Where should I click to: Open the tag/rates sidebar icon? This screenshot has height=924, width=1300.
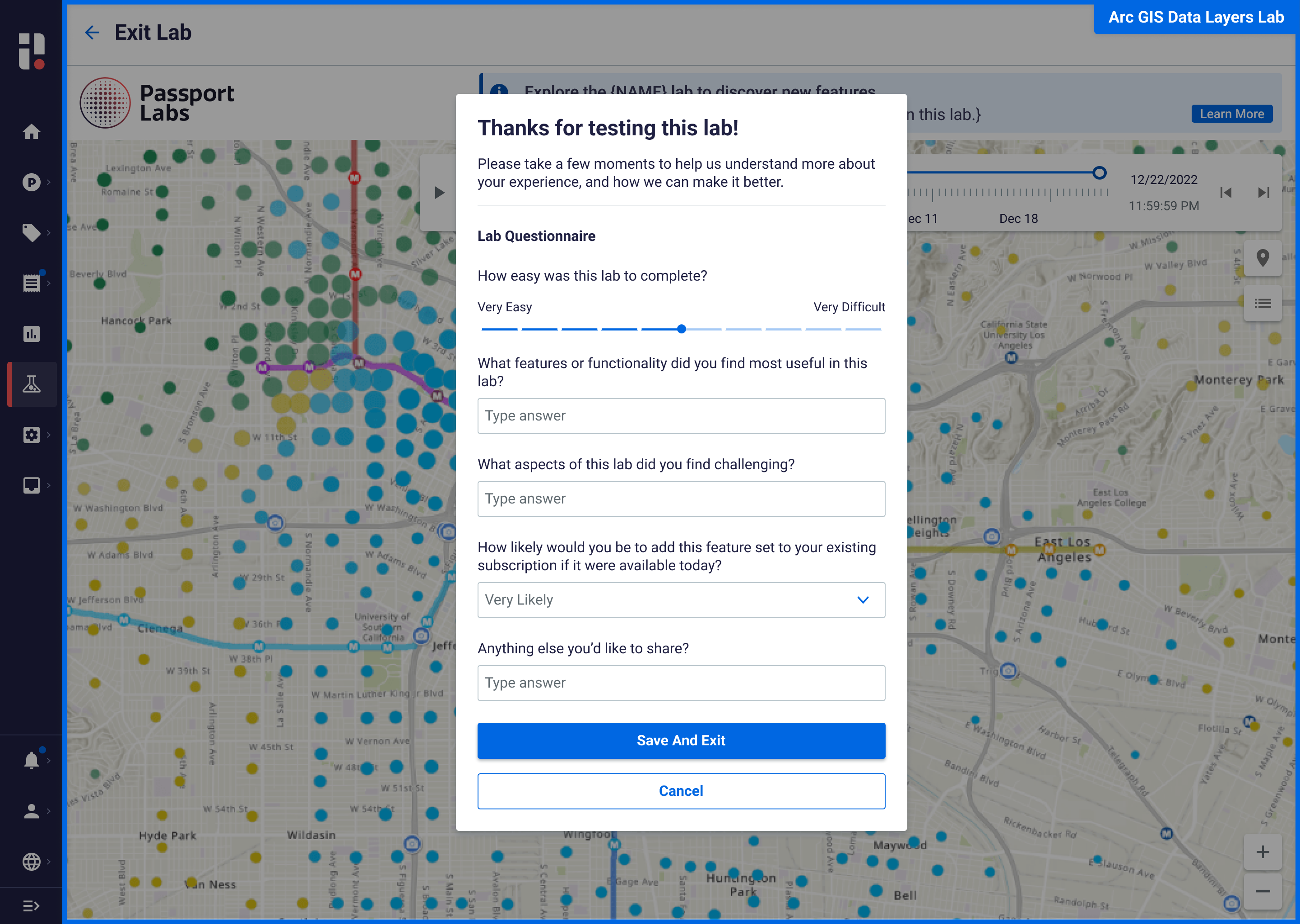click(31, 233)
